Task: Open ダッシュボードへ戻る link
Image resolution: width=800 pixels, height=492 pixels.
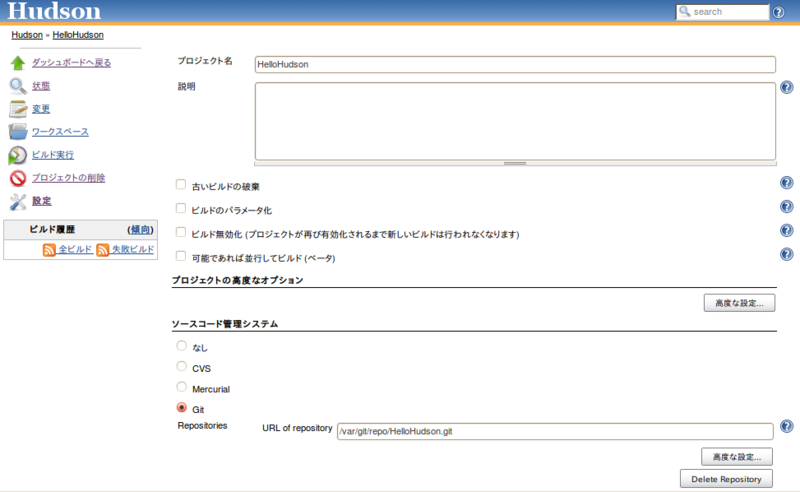Action: point(71,63)
